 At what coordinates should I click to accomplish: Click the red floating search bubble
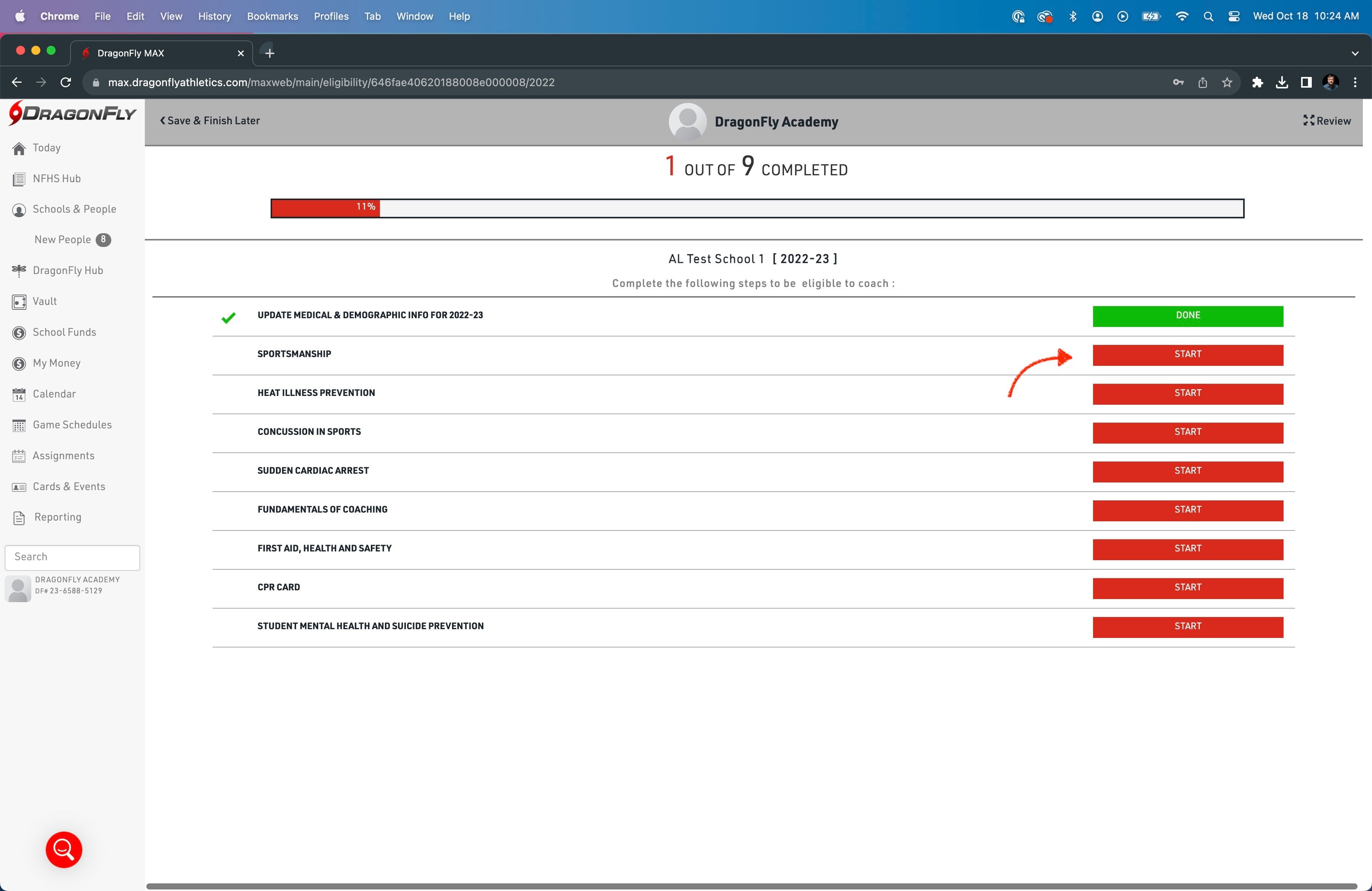click(x=64, y=849)
